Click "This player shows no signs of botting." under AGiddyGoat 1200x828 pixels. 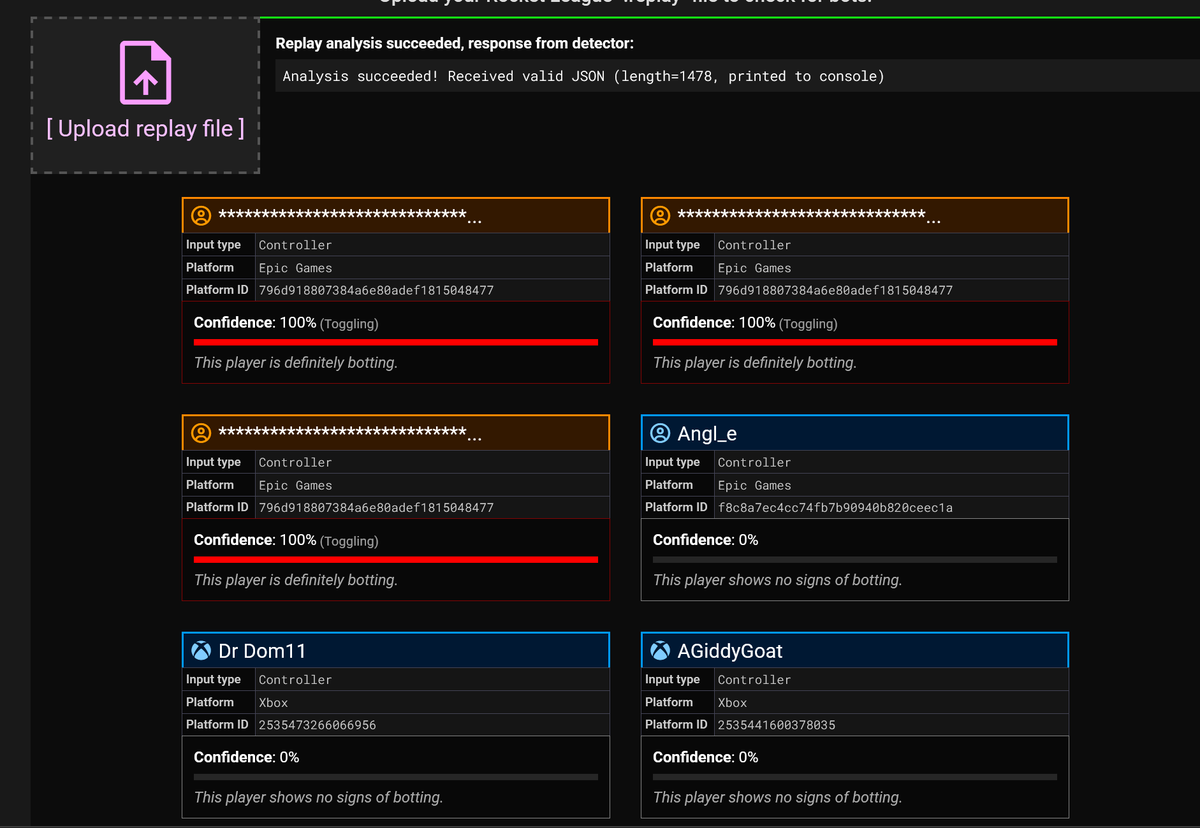[777, 797]
